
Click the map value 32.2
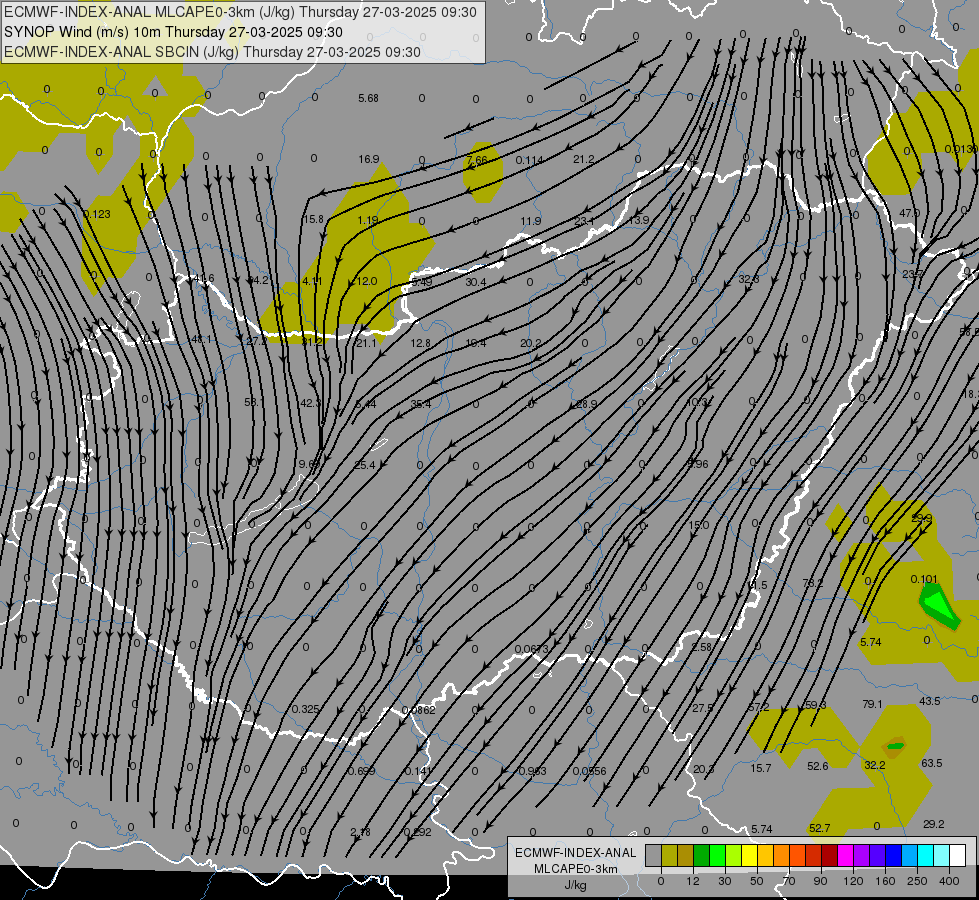coord(875,764)
